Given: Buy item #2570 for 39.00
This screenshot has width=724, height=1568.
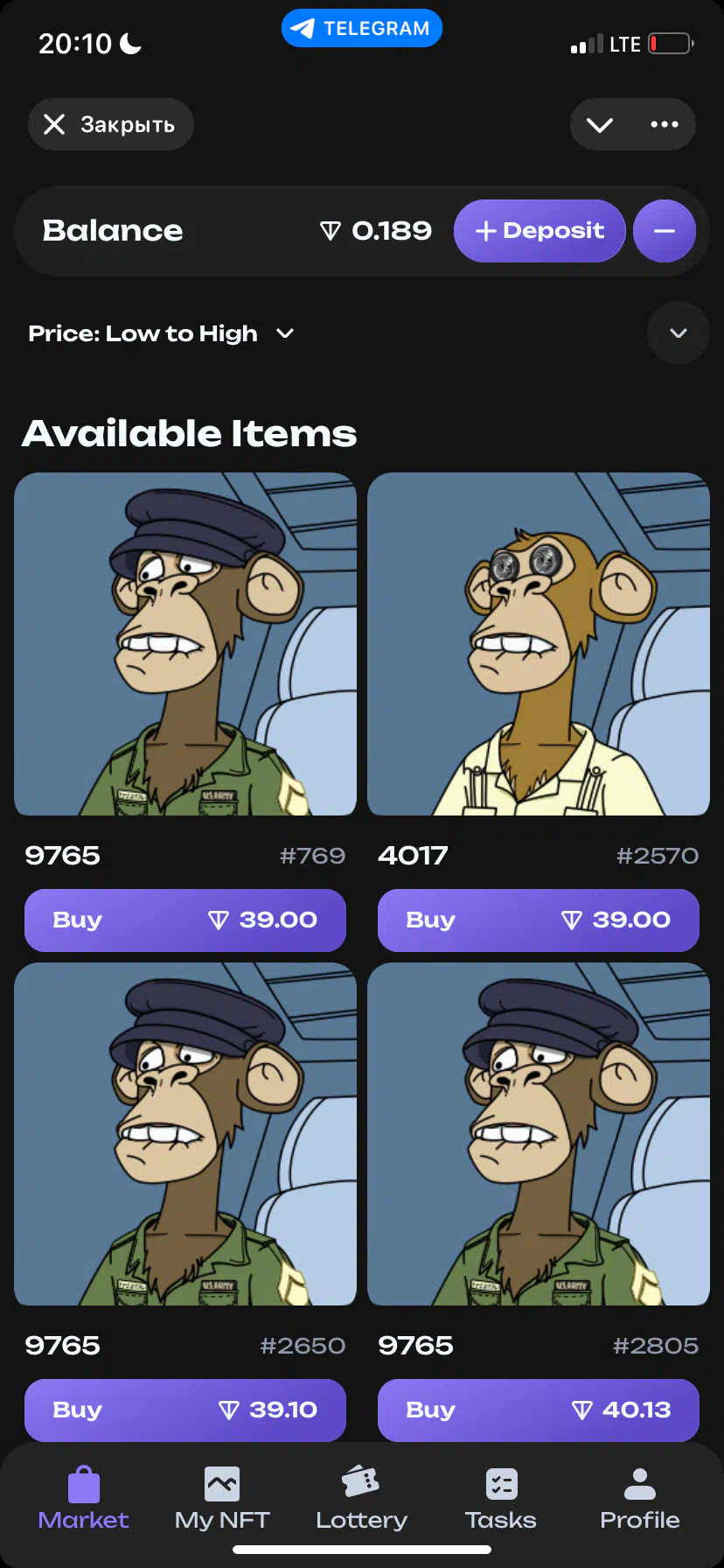Looking at the screenshot, I should 539,920.
